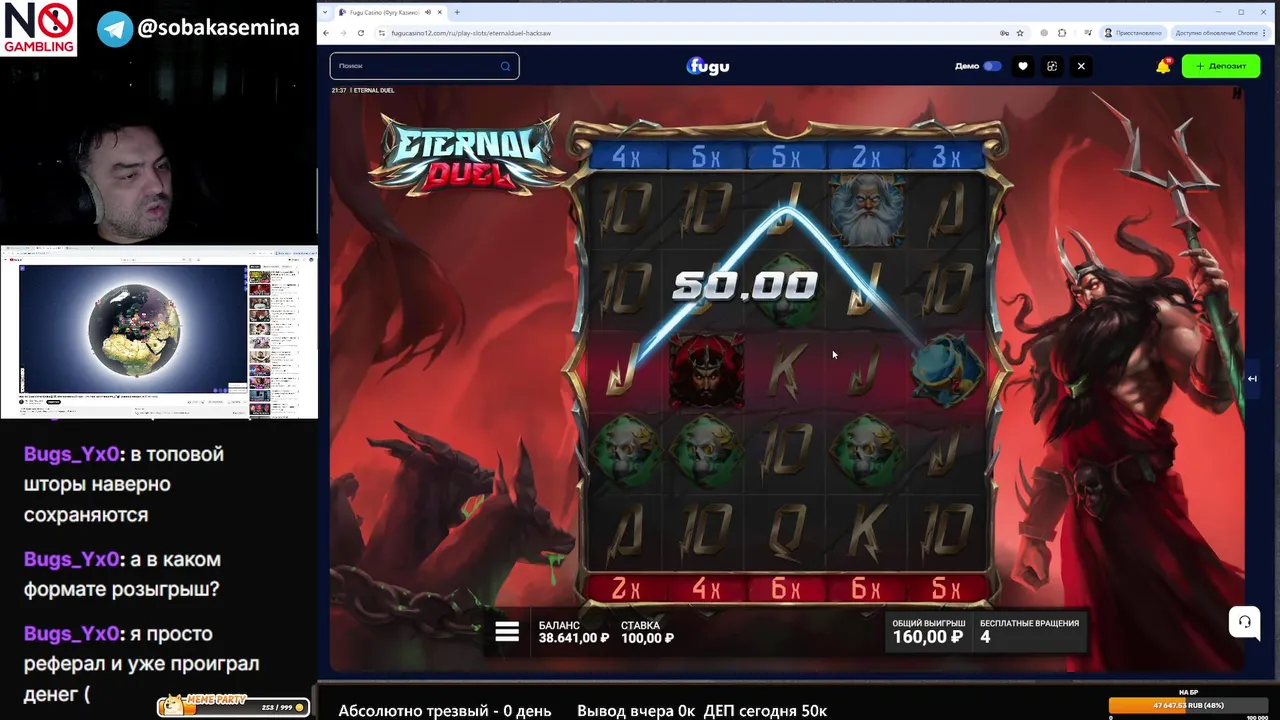Click the bottom 2x red multiplier
Screen dimensions: 1280x720
pos(626,589)
